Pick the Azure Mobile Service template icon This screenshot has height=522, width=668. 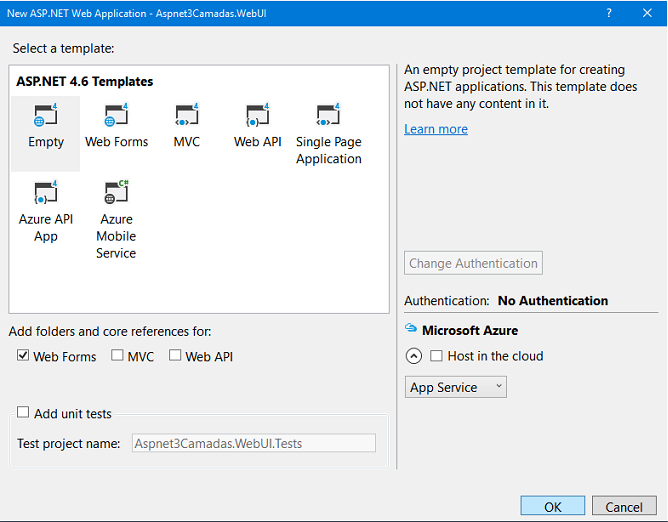116,192
